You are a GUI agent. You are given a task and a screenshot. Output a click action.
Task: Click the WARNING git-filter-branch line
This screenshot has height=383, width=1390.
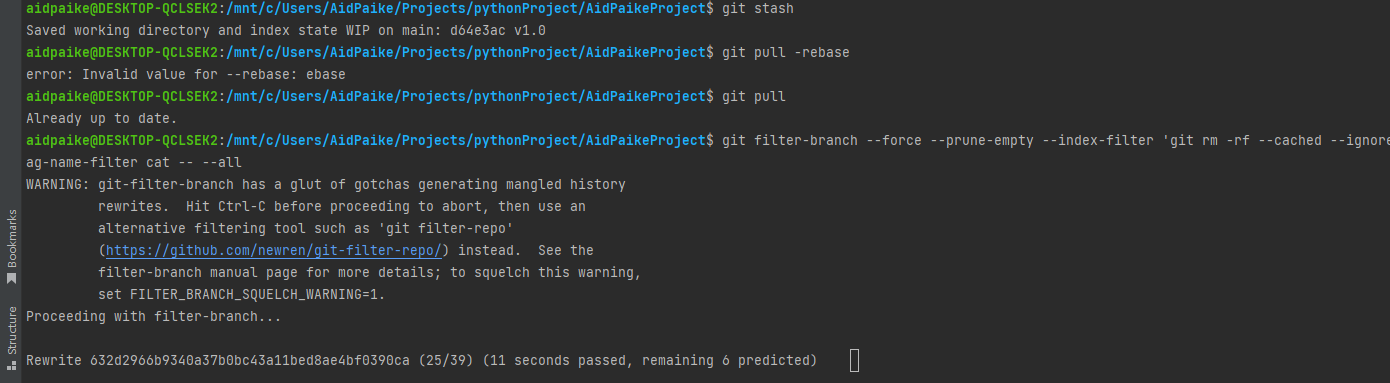(326, 184)
